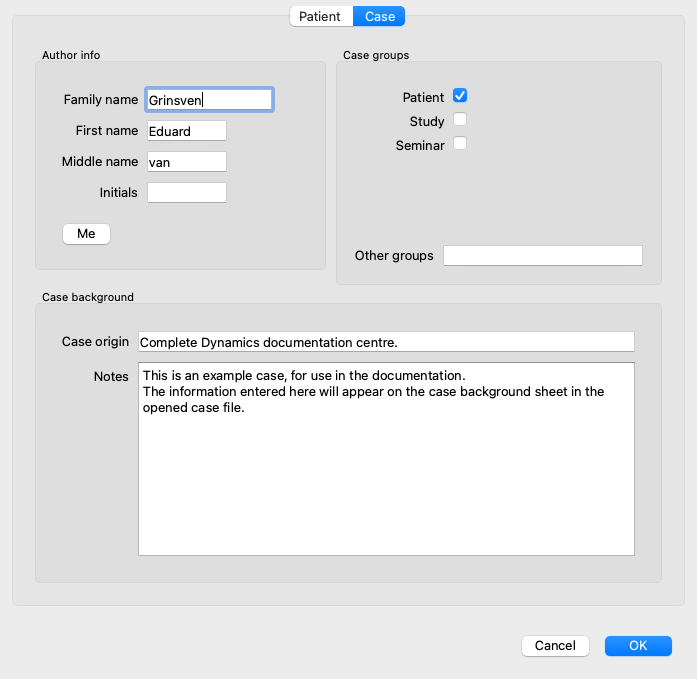Select the Case tab

[x=379, y=16]
